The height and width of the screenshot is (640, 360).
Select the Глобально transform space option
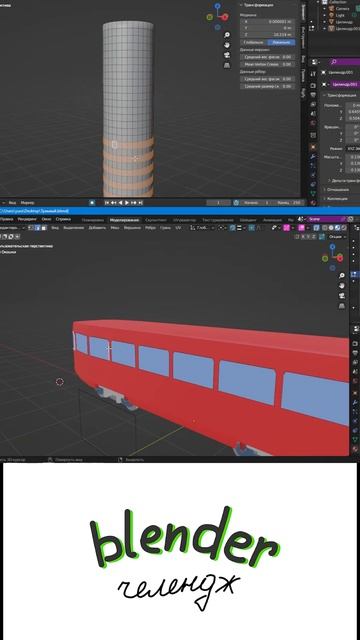coord(254,42)
